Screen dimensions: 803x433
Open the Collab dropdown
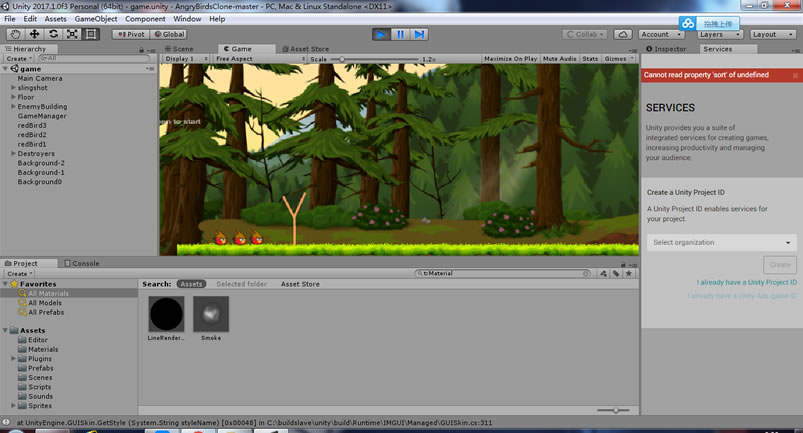click(585, 34)
